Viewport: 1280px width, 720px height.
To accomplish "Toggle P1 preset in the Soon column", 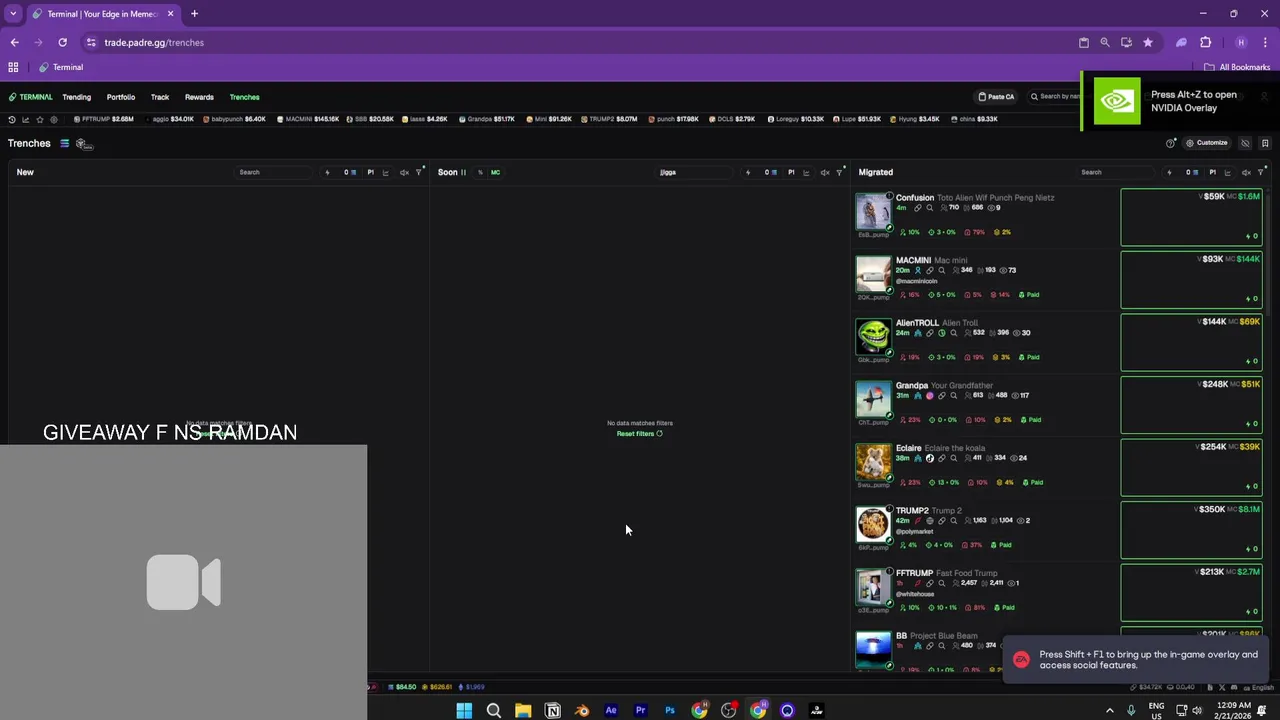I will tap(791, 172).
